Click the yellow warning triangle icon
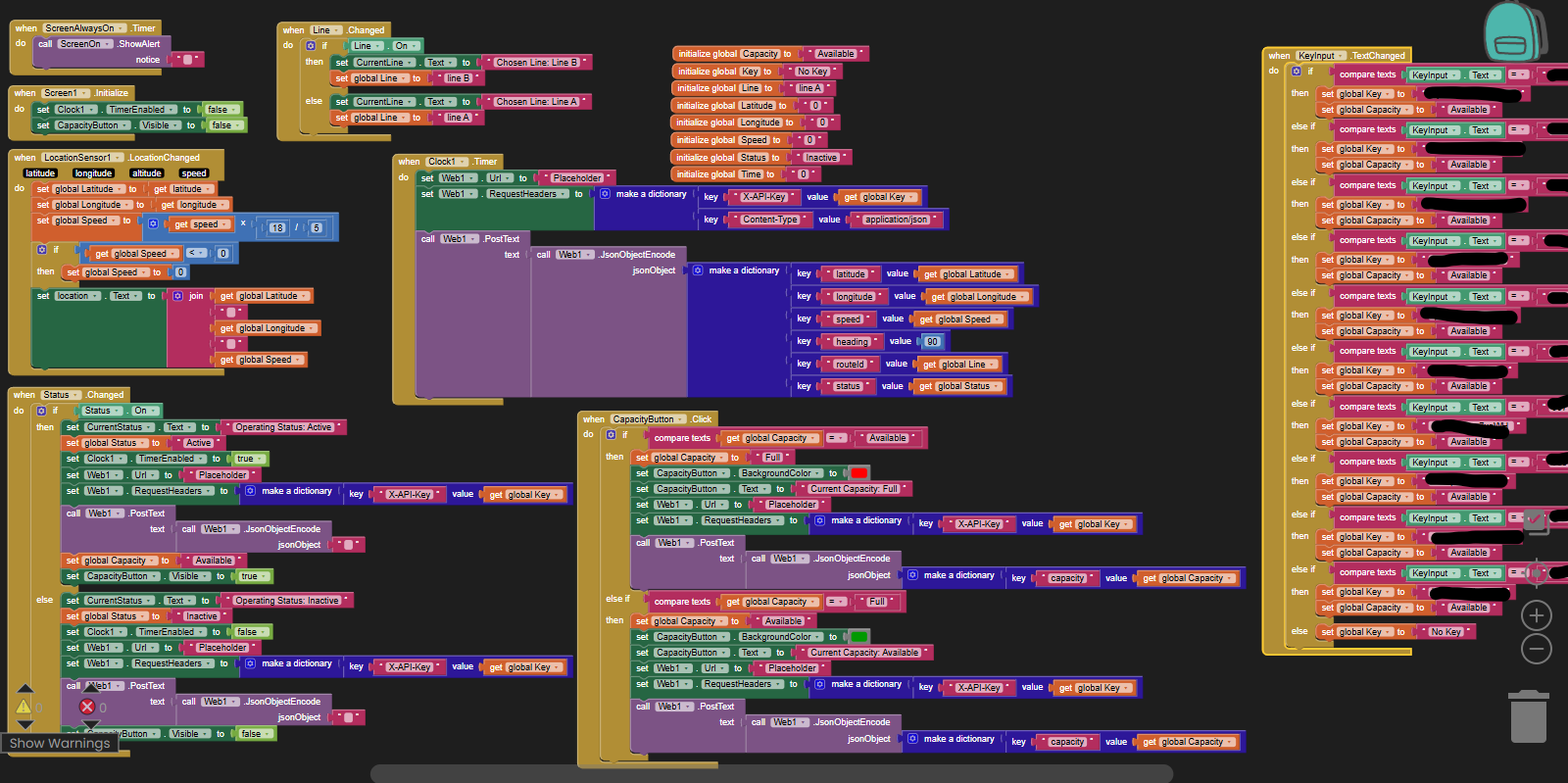The width and height of the screenshot is (1568, 783). [24, 707]
